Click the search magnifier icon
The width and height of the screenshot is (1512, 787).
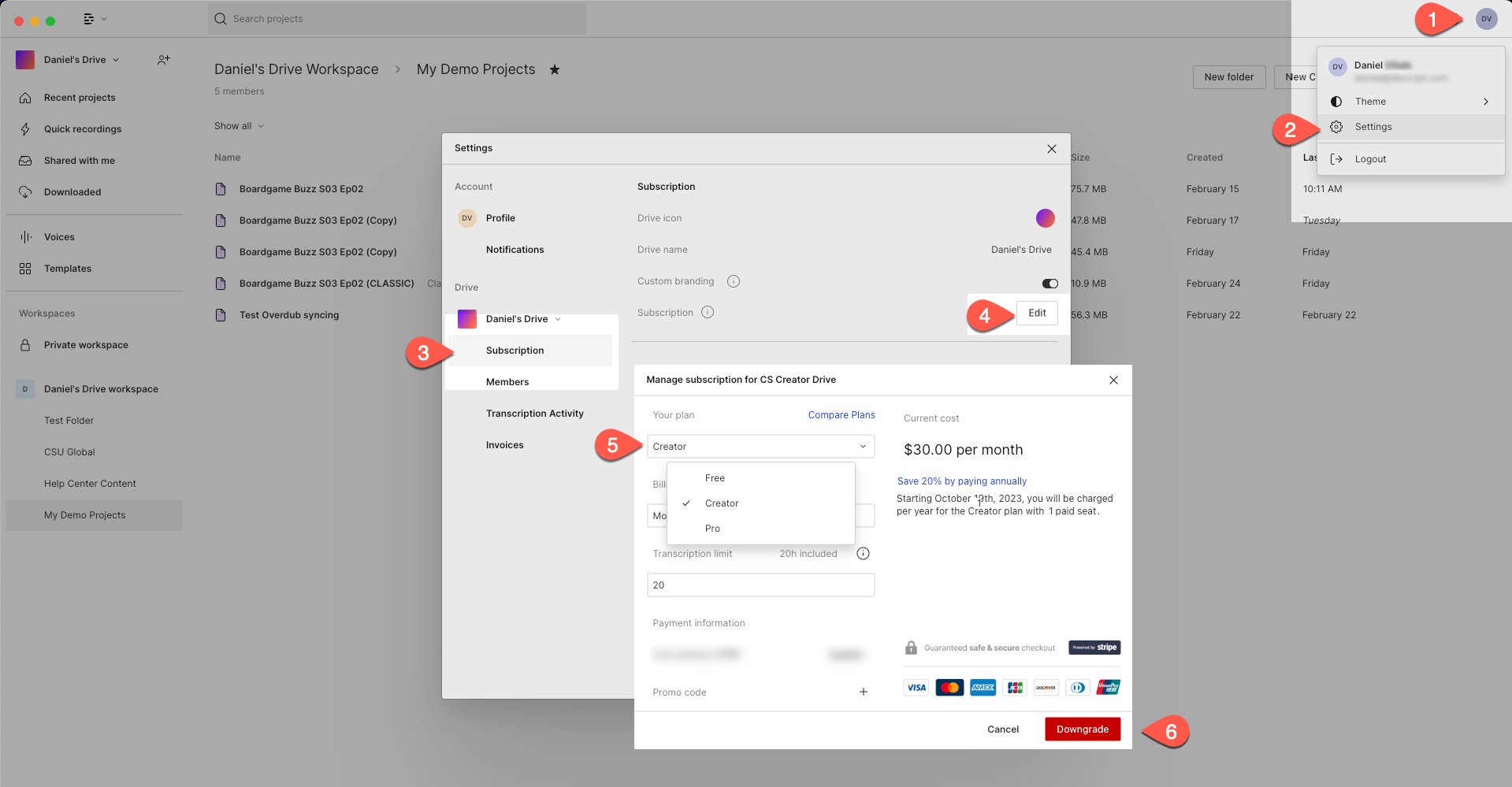221,19
